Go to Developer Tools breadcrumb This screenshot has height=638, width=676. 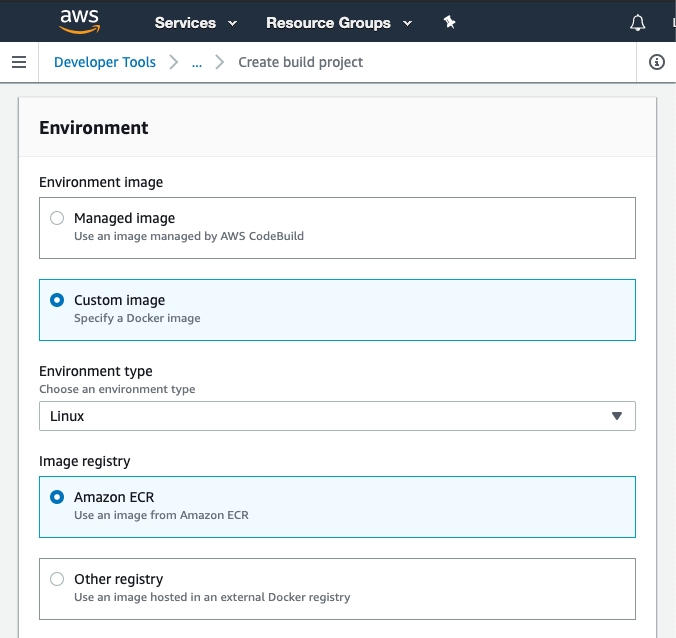point(105,62)
